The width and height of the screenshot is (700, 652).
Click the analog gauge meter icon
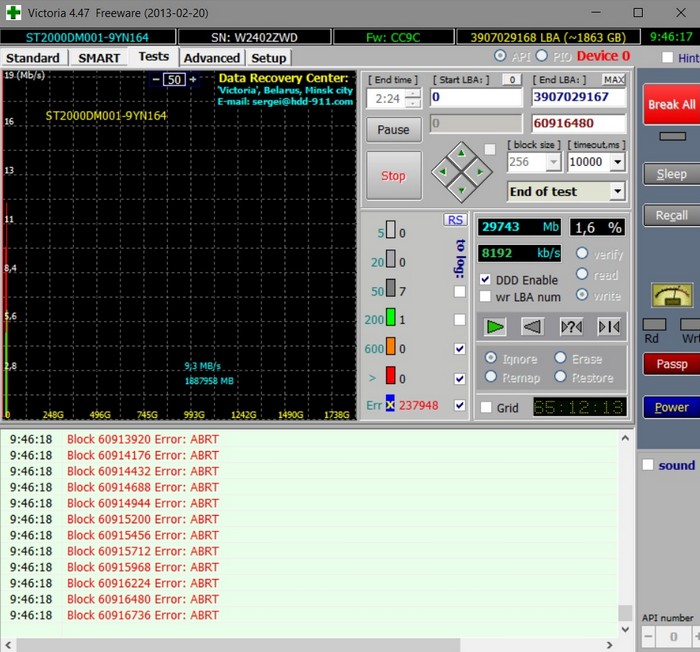[x=672, y=295]
